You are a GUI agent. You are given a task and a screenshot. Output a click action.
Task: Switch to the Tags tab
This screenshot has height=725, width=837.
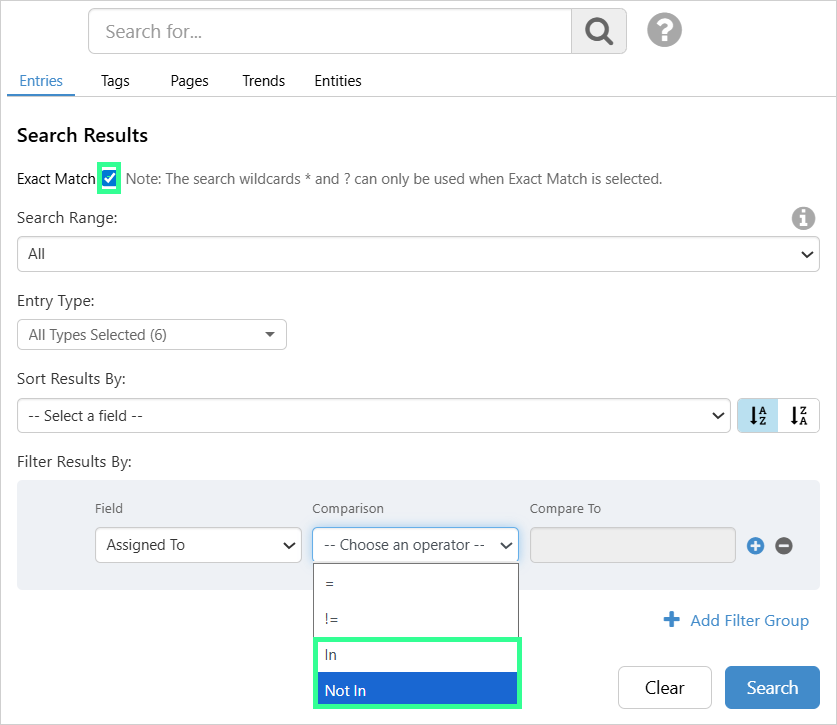(x=115, y=81)
